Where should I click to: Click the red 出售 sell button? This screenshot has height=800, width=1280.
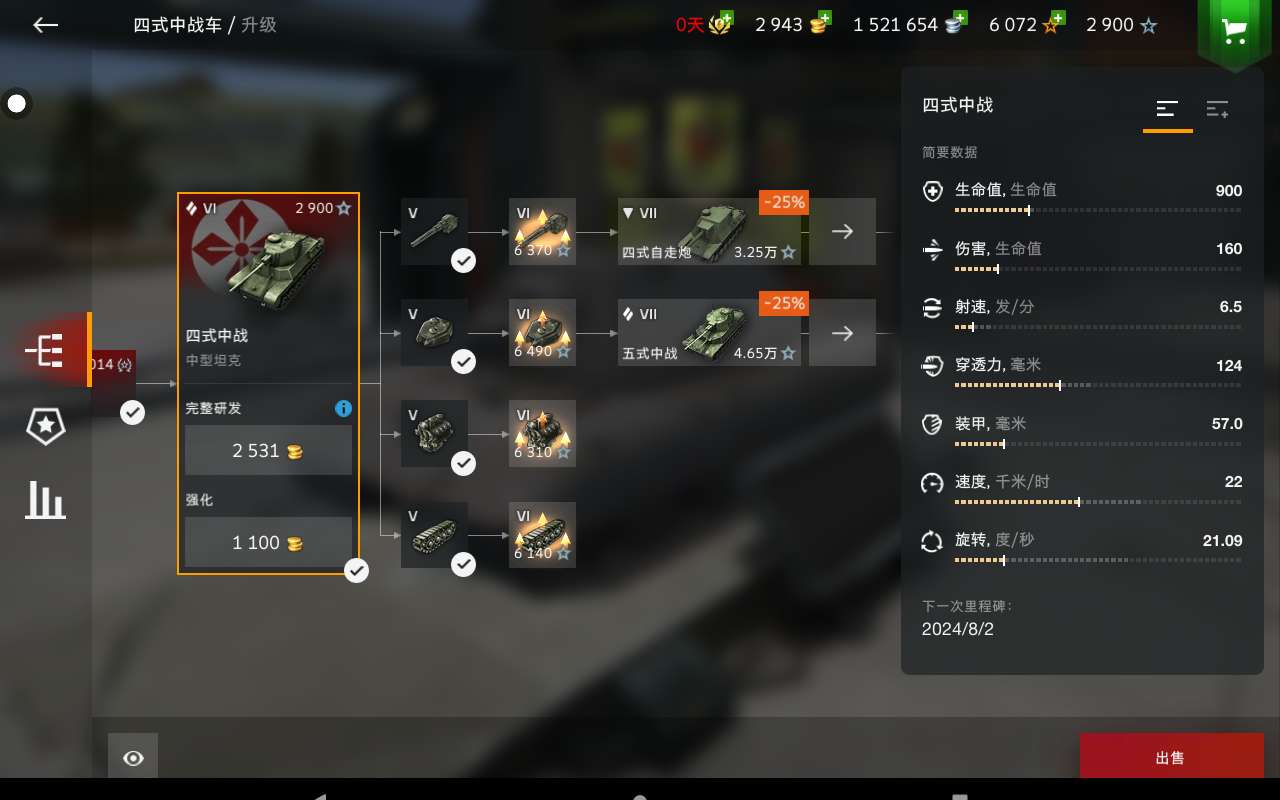tap(1171, 757)
